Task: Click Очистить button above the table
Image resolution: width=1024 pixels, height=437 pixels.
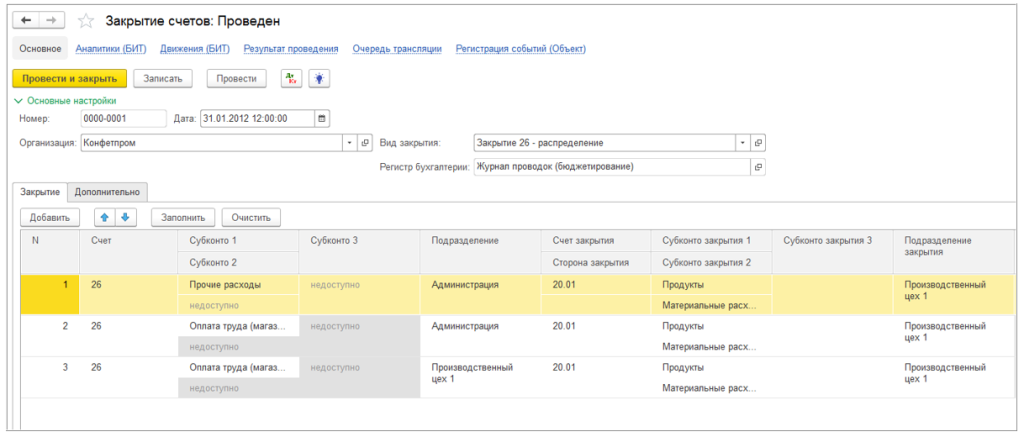Action: click(x=251, y=218)
